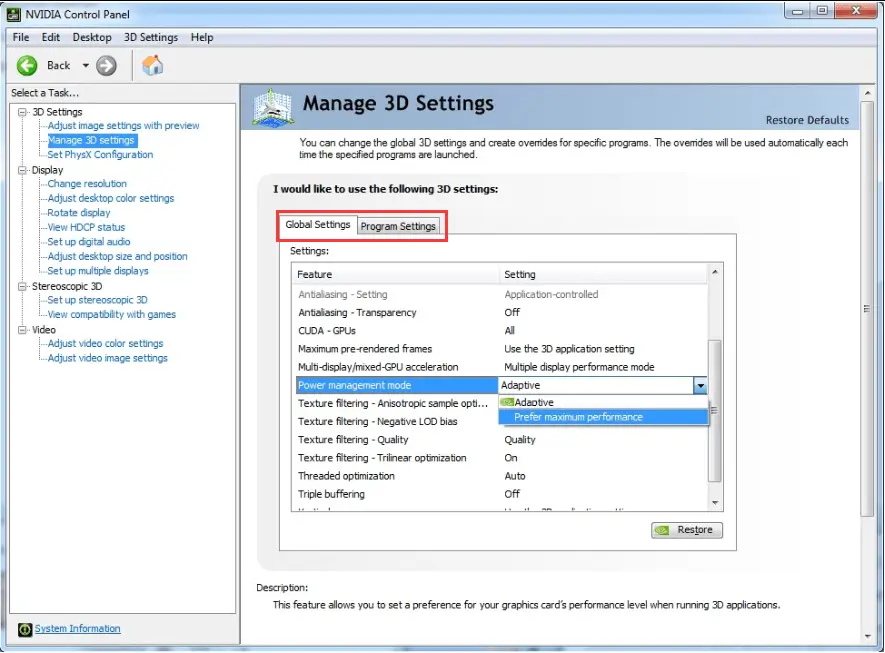Switch to the Program Settings tab
885x653 pixels.
click(x=398, y=226)
